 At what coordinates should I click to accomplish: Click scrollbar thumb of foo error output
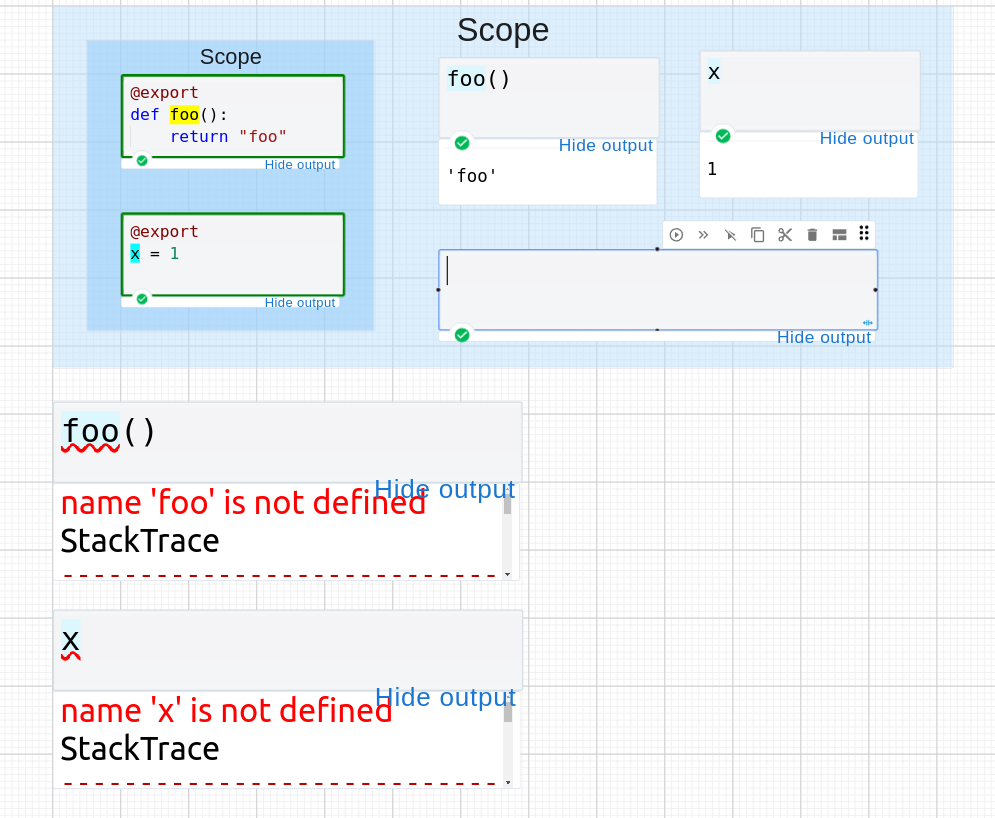click(x=508, y=504)
